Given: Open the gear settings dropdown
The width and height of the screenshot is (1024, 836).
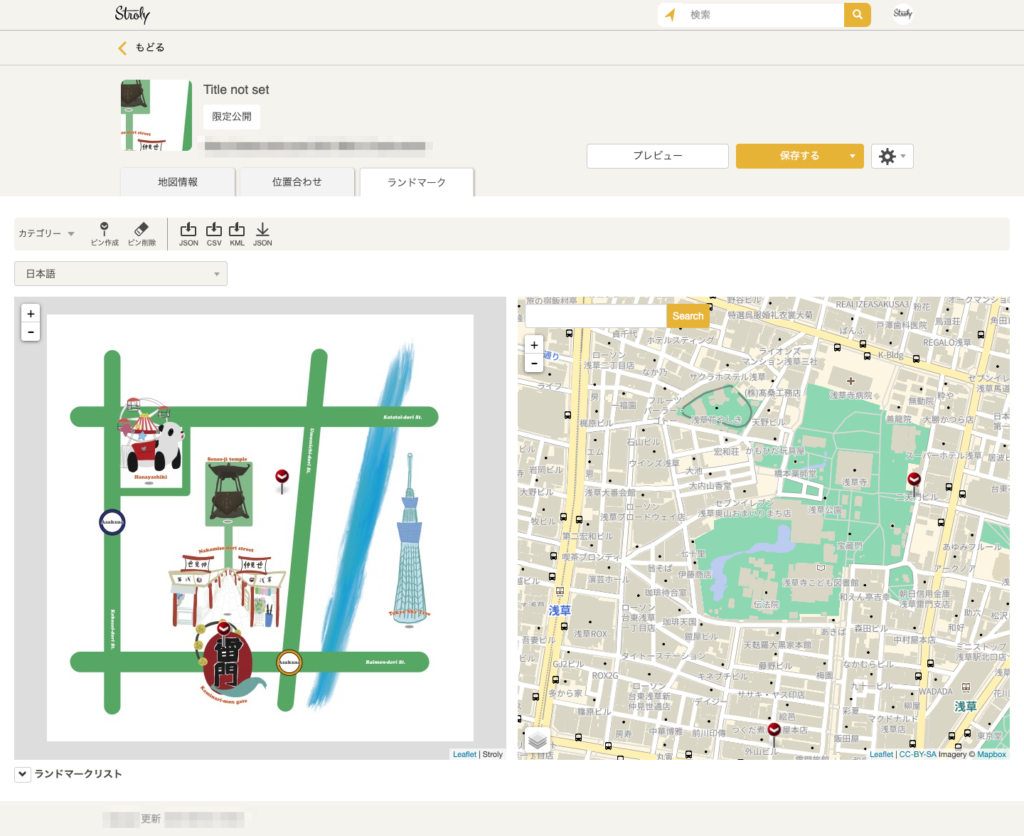Looking at the screenshot, I should (892, 156).
